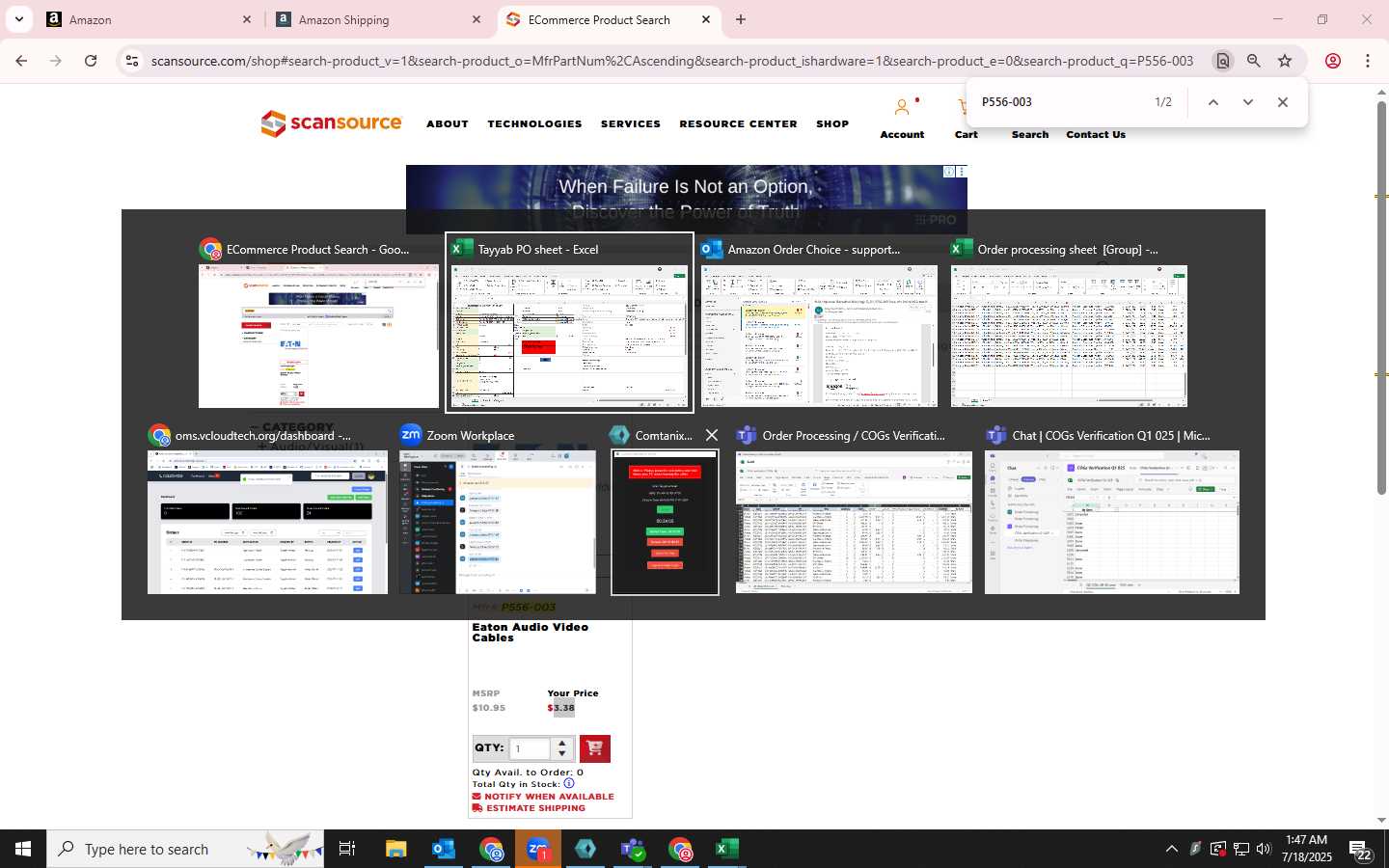Bookmark this page with the star icon

(1285, 61)
